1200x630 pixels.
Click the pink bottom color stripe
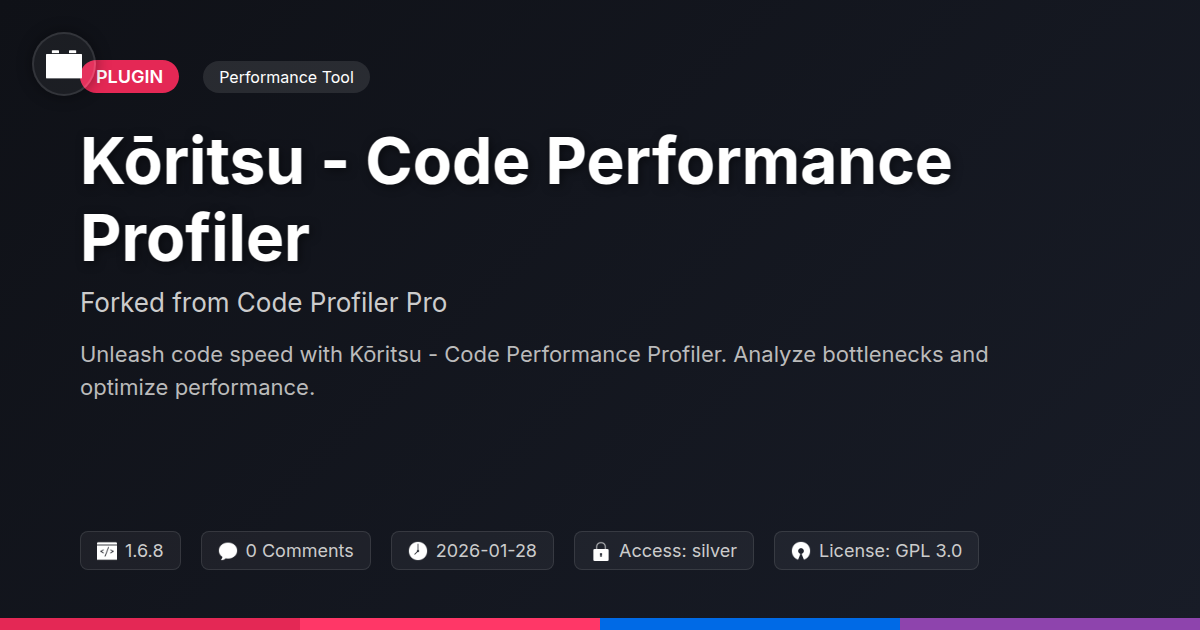[x=450, y=623]
